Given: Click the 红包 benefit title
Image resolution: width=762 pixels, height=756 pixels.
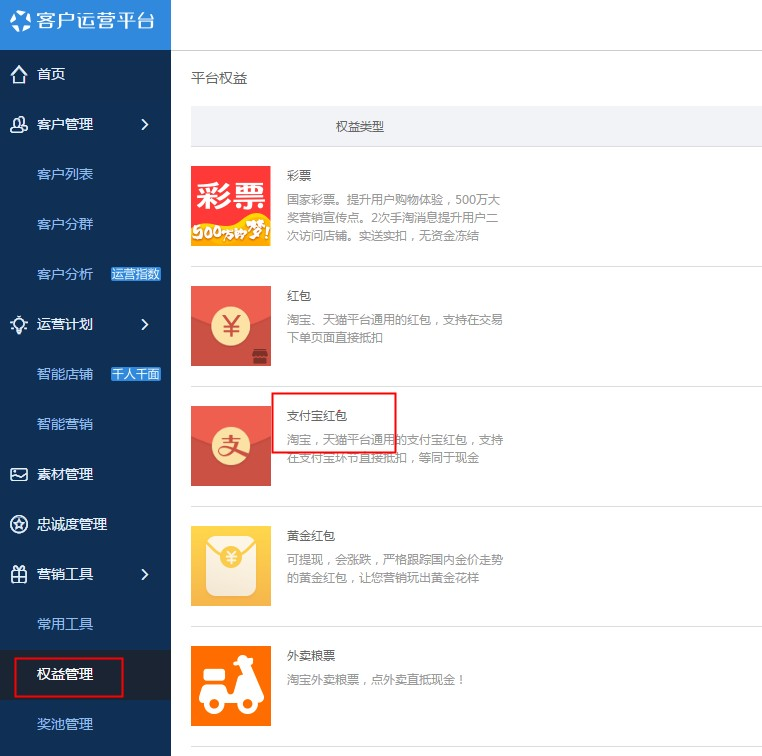Looking at the screenshot, I should (x=299, y=296).
